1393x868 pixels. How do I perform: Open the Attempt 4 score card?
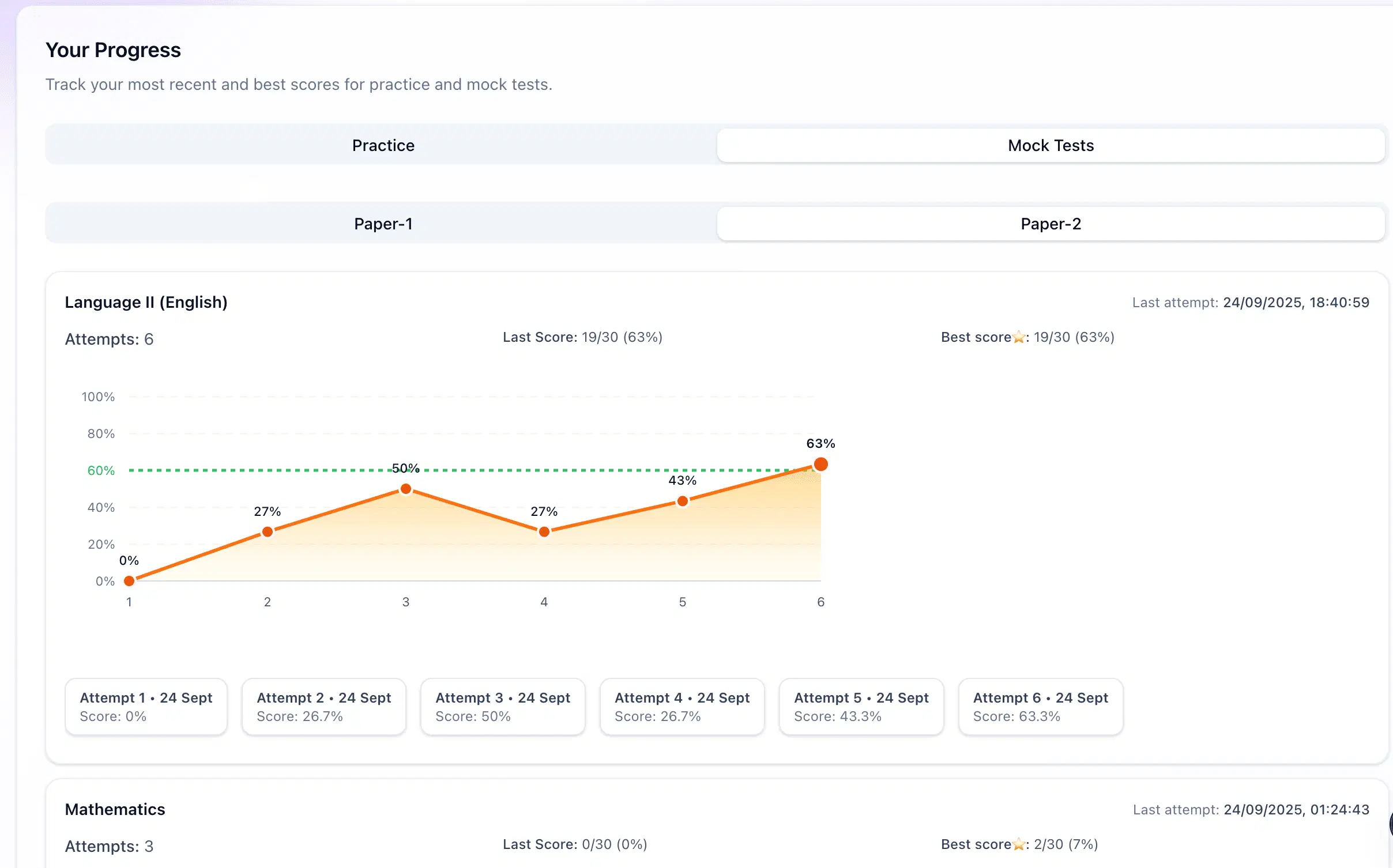click(682, 707)
